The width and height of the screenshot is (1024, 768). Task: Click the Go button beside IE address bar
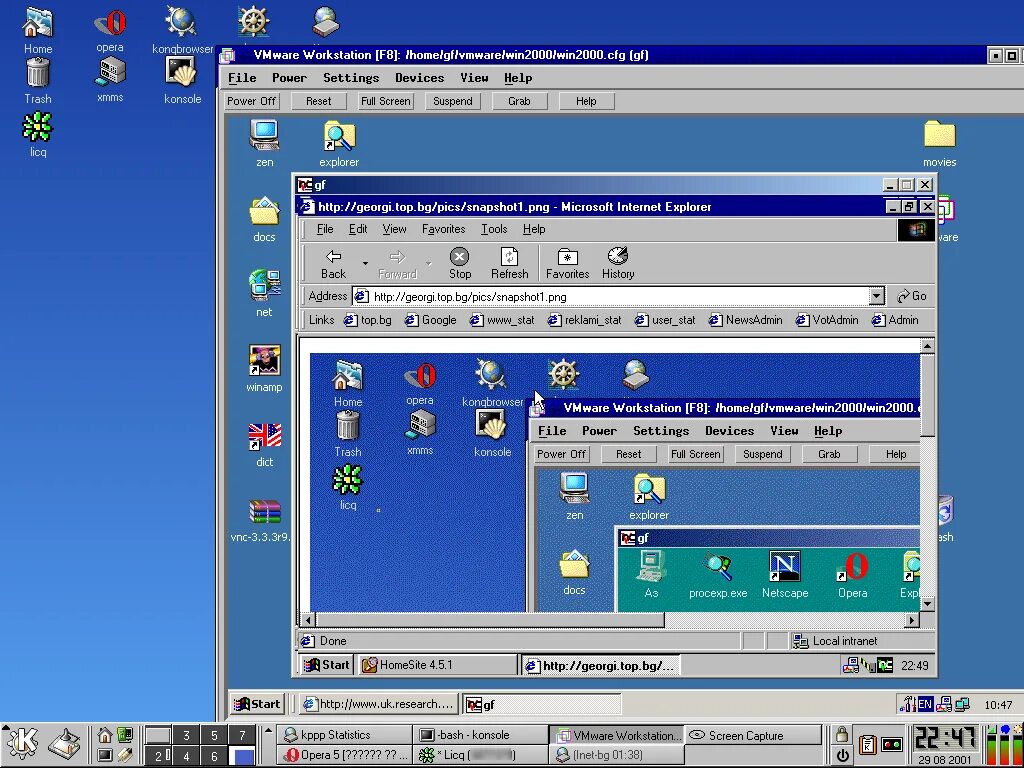912,296
